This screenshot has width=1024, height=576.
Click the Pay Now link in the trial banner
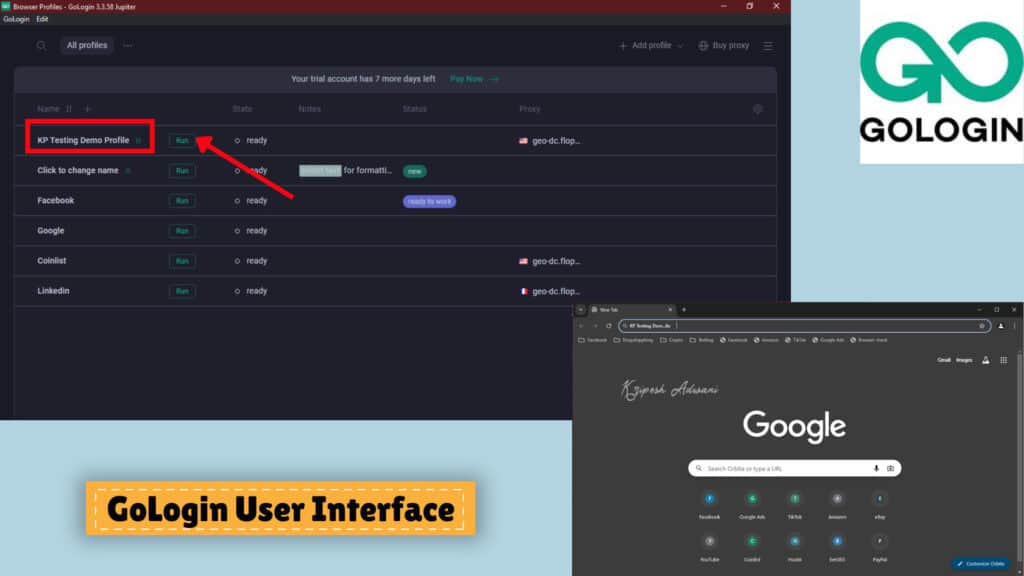pos(466,79)
